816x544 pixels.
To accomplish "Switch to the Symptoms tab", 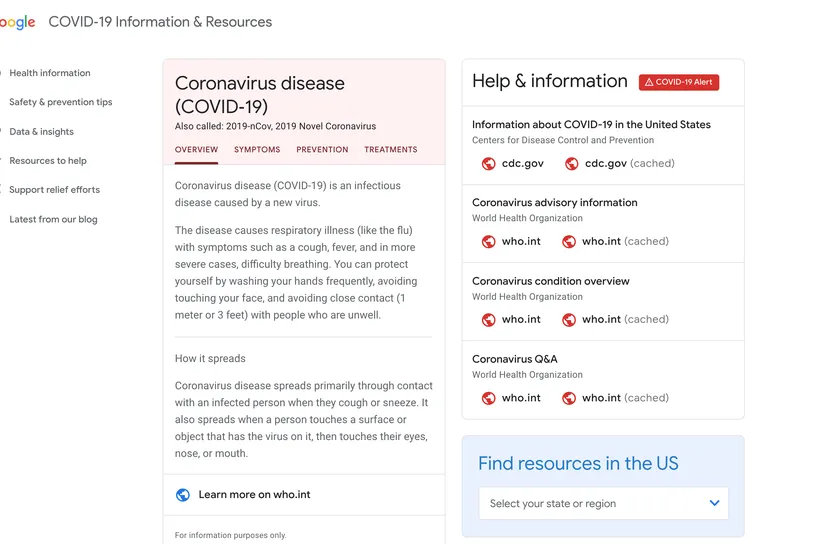I will coord(257,149).
